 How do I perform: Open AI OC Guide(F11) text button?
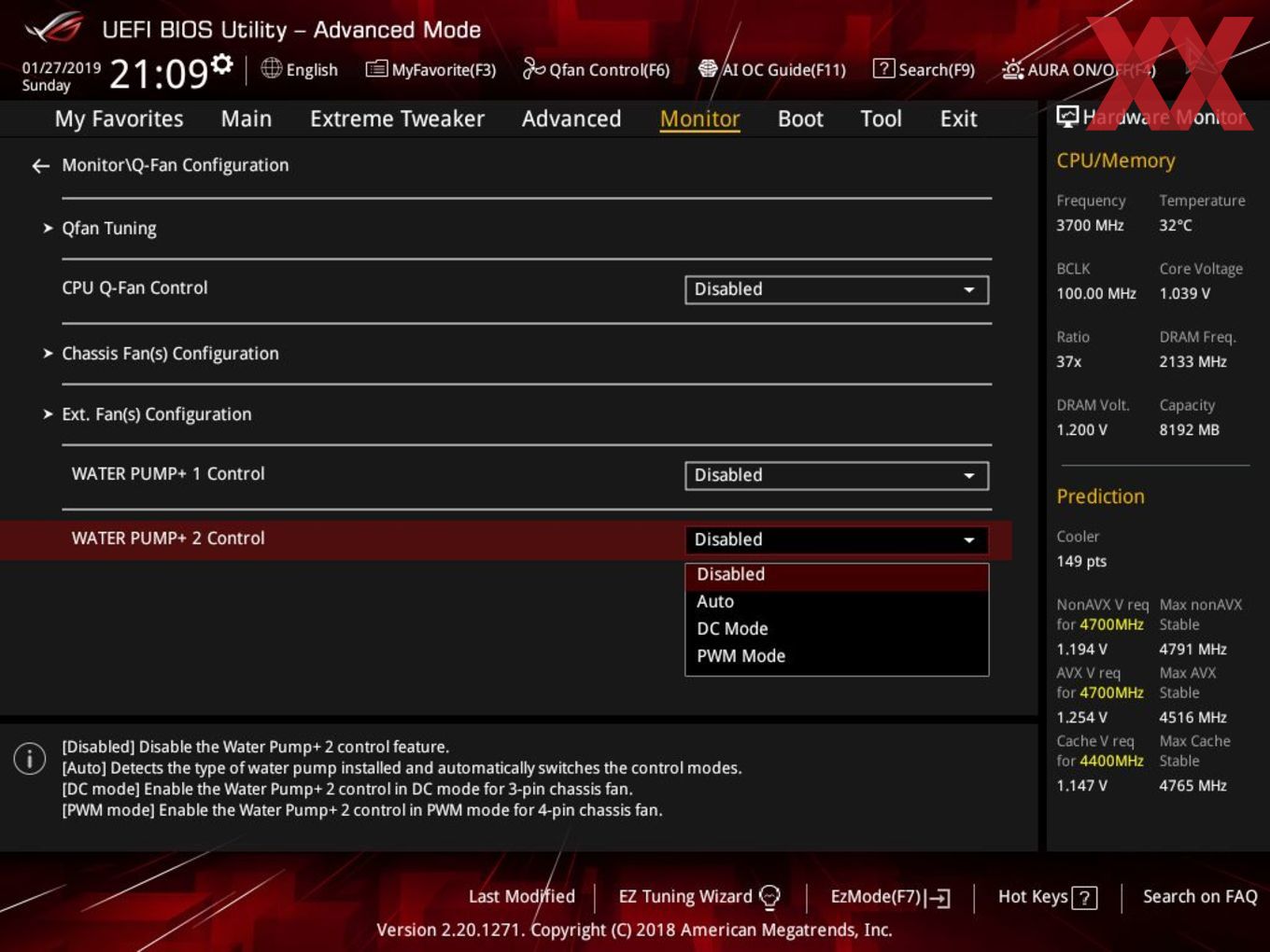click(784, 70)
